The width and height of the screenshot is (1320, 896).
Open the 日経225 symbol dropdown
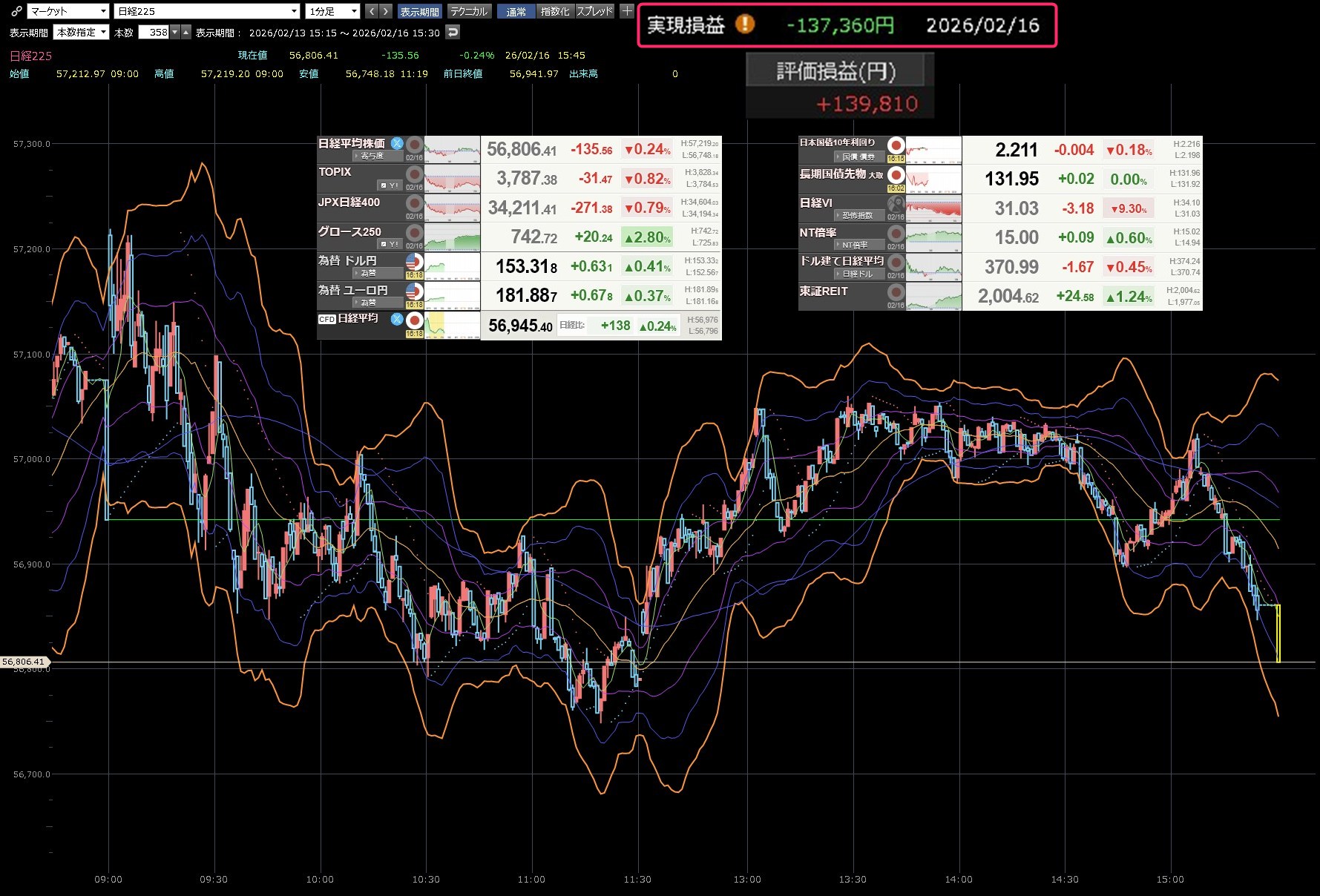click(207, 11)
